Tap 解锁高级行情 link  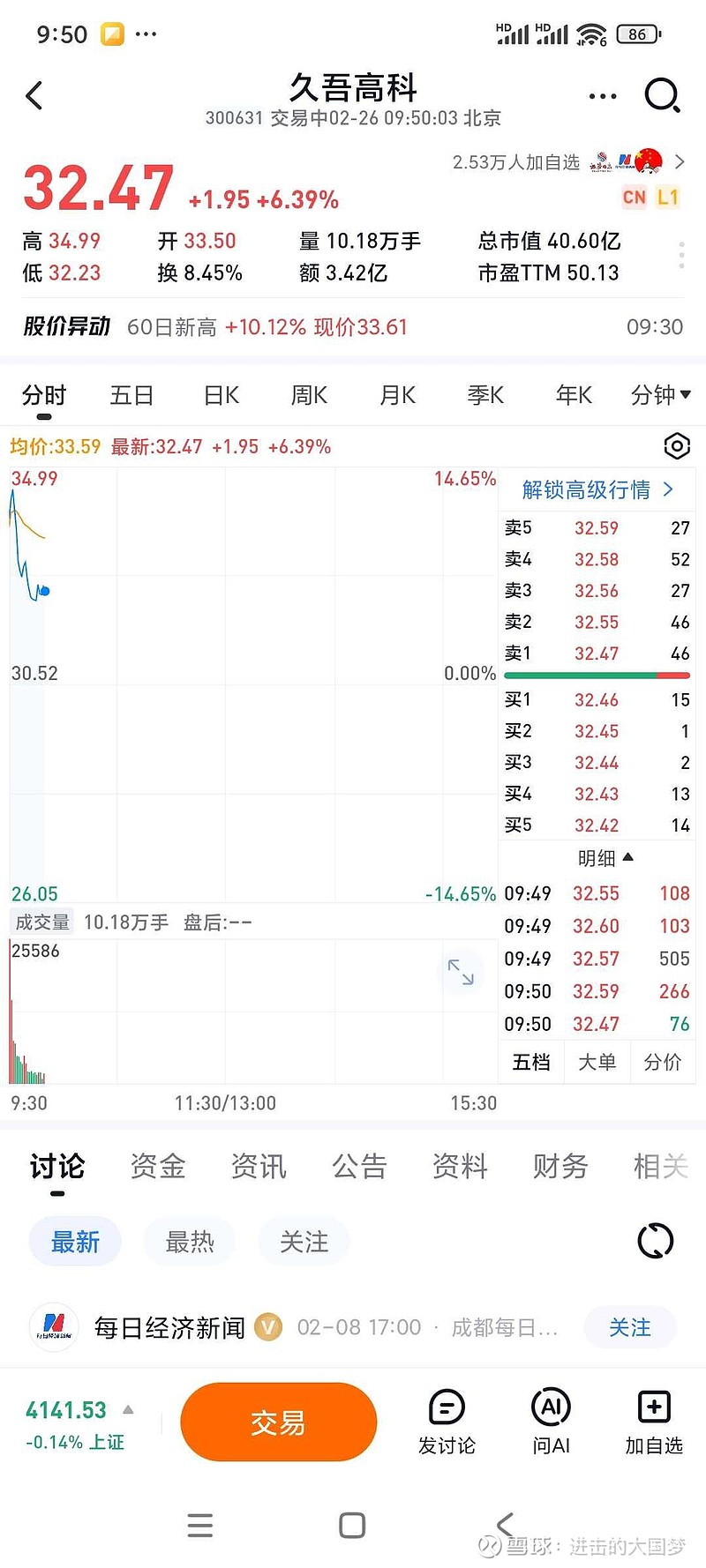pyautogui.click(x=597, y=489)
